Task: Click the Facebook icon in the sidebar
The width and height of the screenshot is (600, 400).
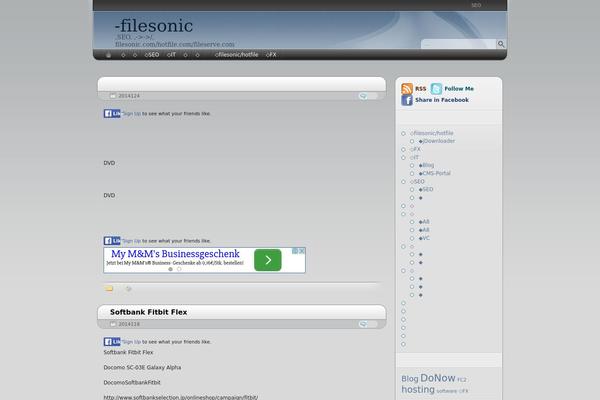Action: pyautogui.click(x=407, y=100)
